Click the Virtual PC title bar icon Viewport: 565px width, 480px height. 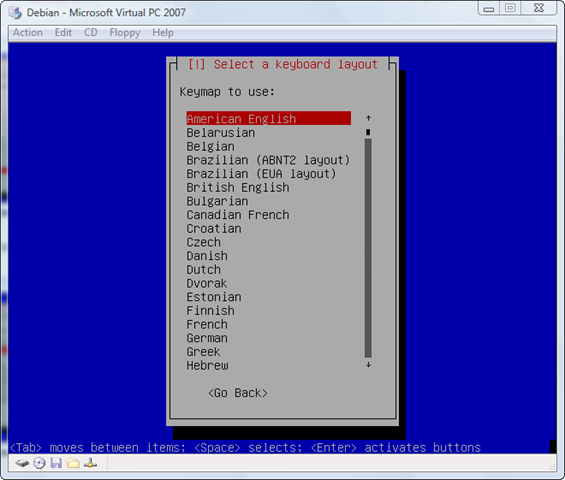15,13
